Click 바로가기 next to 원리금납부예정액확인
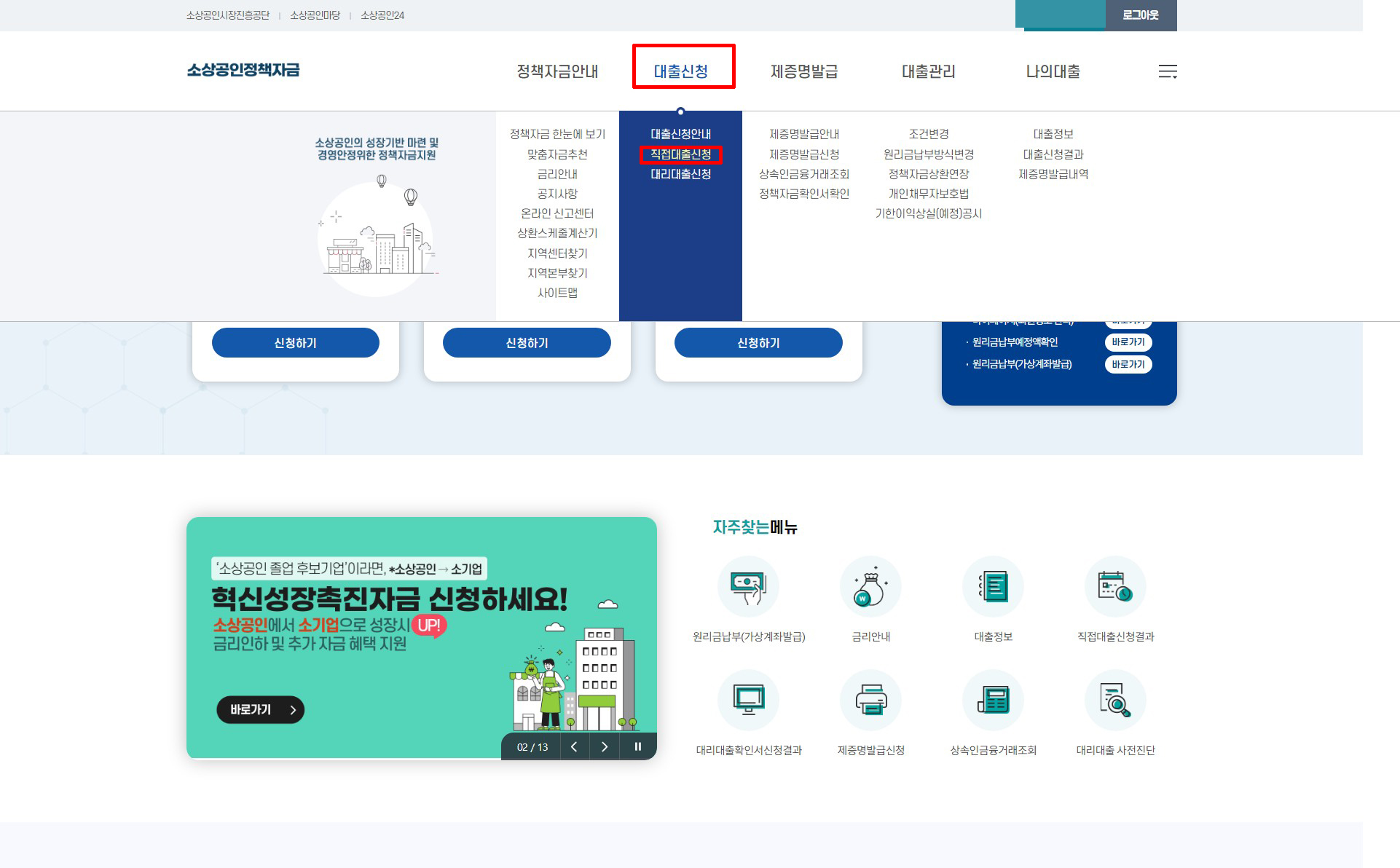Screen dimensions: 1400x868 1128,342
